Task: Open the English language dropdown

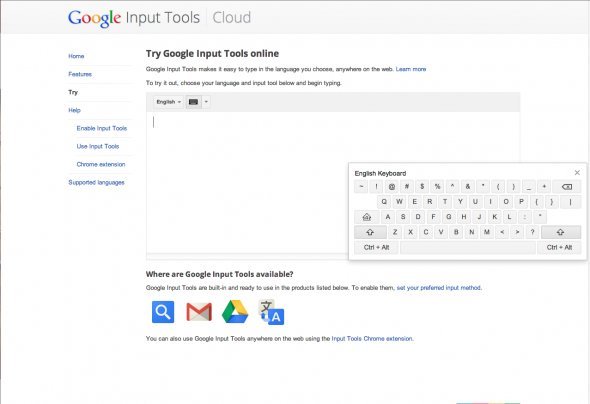Action: (168, 102)
